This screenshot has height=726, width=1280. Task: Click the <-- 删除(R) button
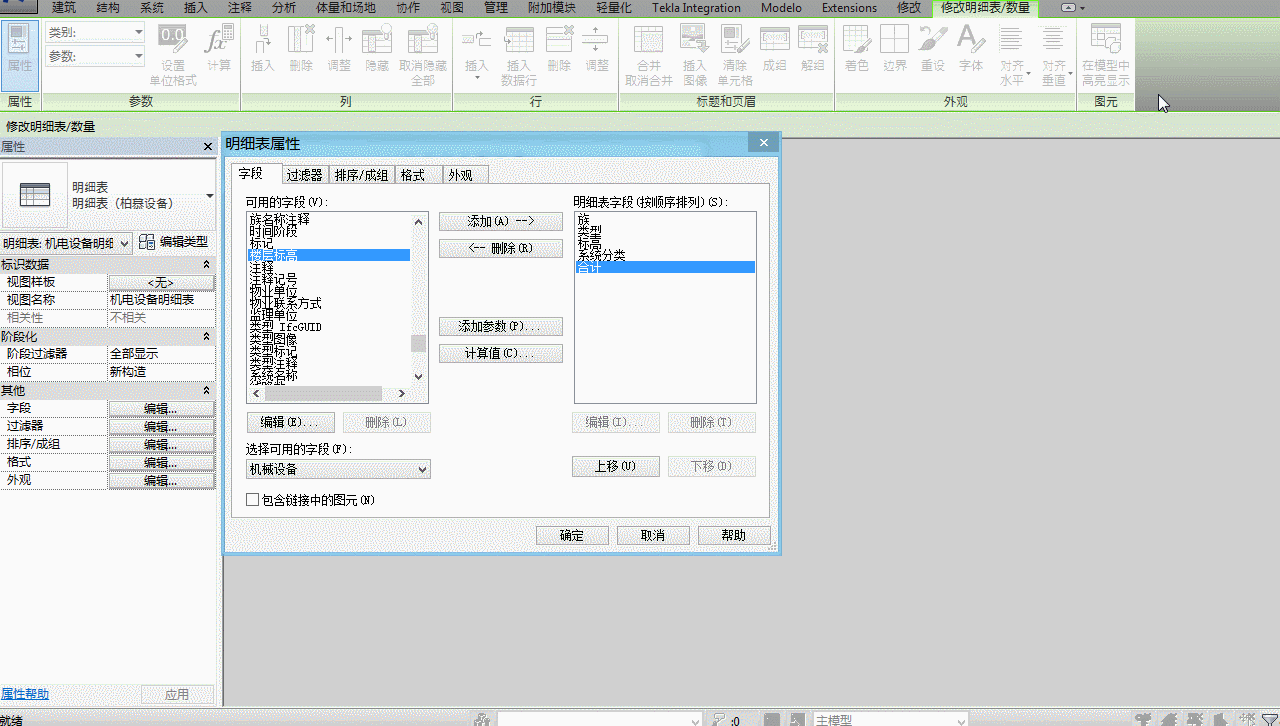click(x=501, y=248)
